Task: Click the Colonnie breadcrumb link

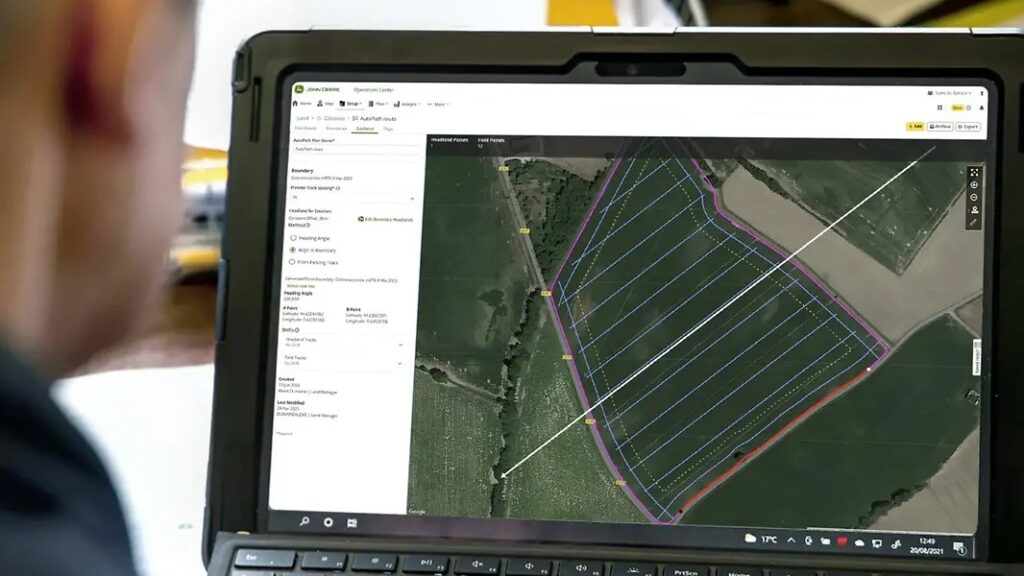Action: (x=334, y=118)
